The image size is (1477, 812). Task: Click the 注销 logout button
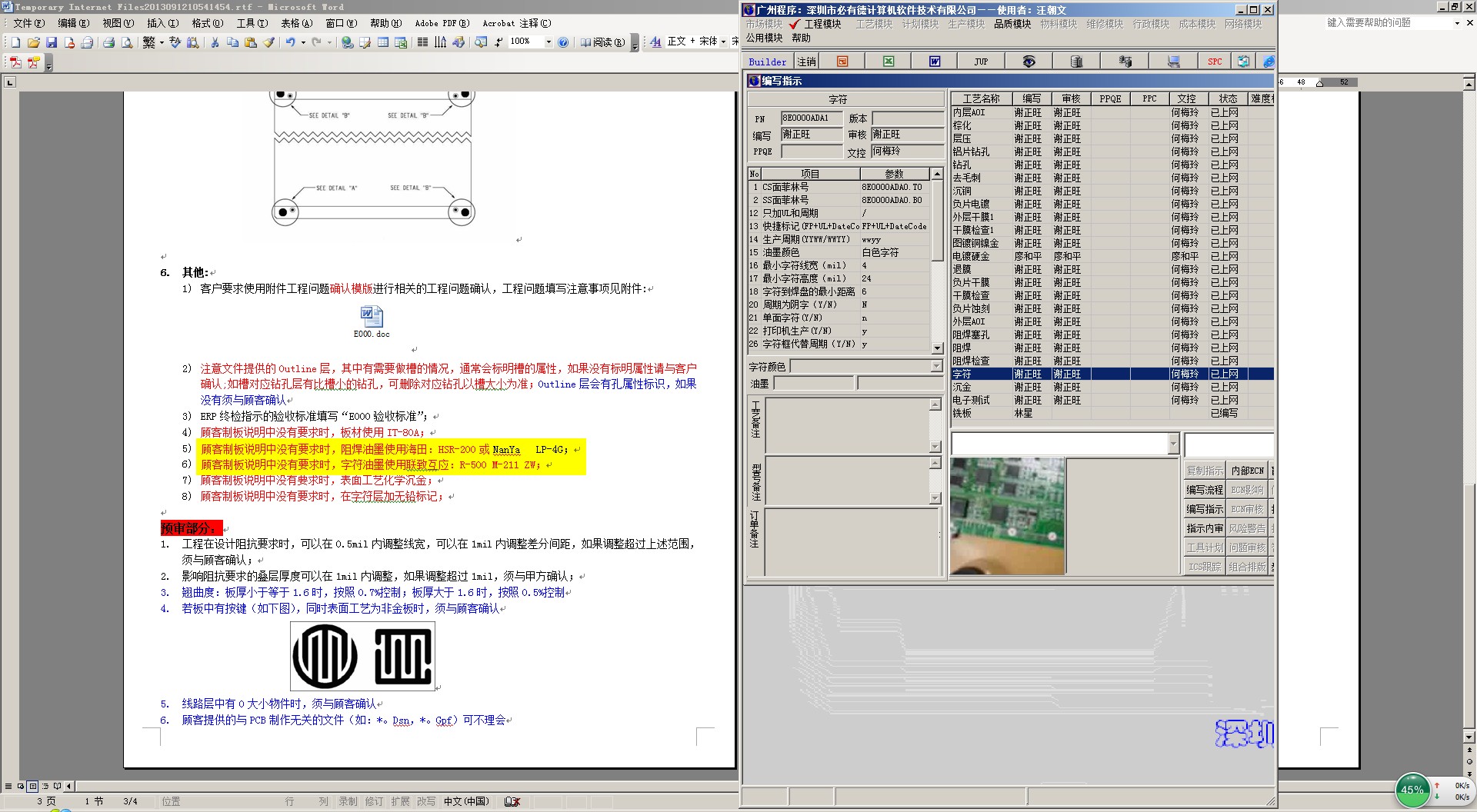coord(806,62)
